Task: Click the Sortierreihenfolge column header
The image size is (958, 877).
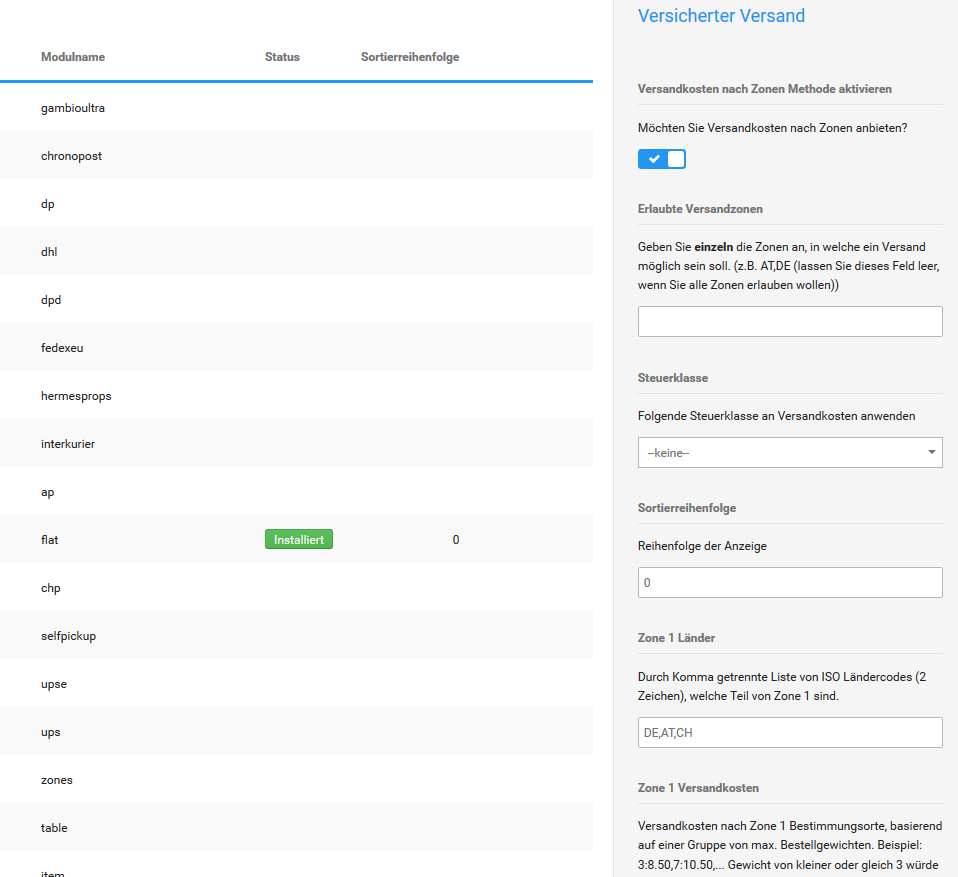Action: point(410,57)
